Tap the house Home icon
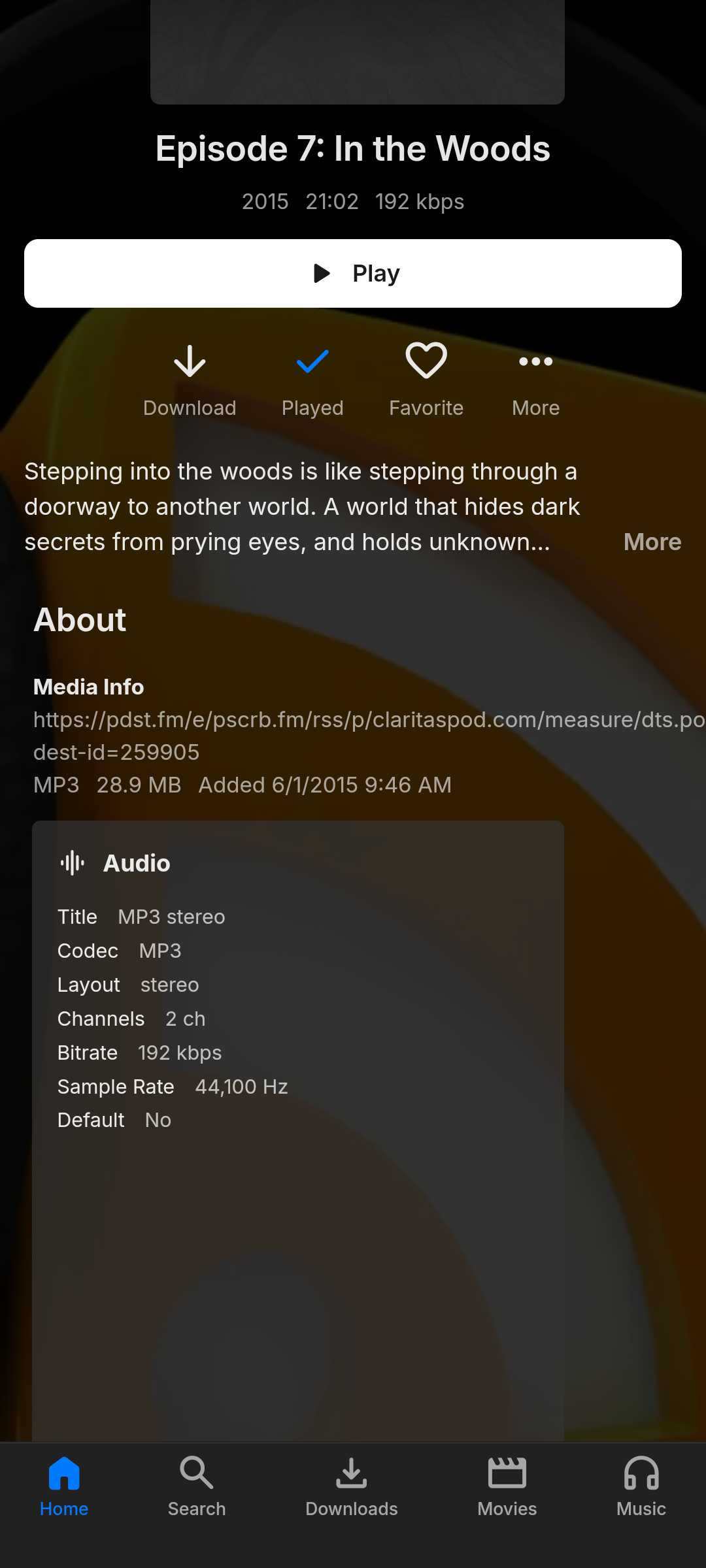 64,1474
